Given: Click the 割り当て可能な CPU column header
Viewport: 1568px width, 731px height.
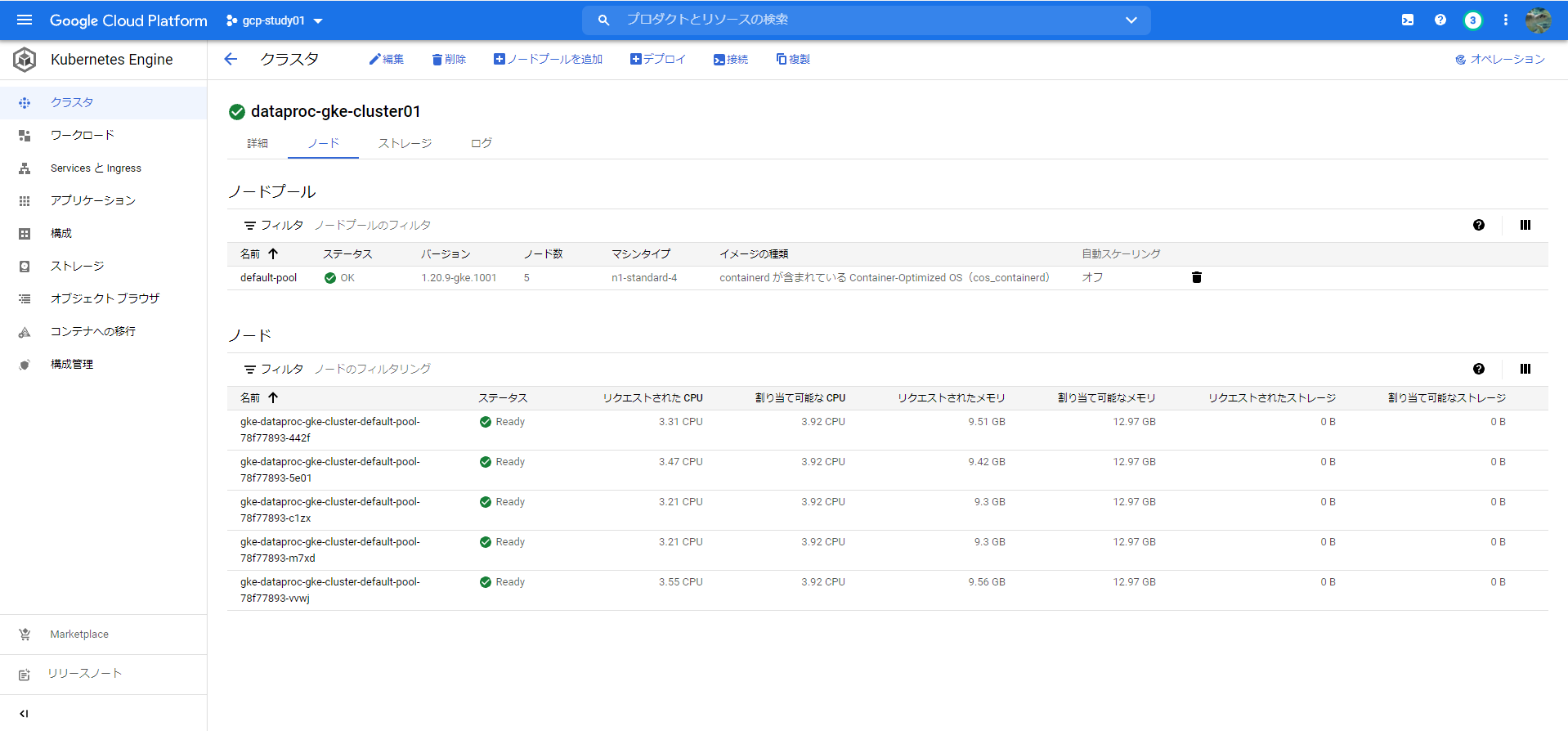Looking at the screenshot, I should [x=800, y=398].
